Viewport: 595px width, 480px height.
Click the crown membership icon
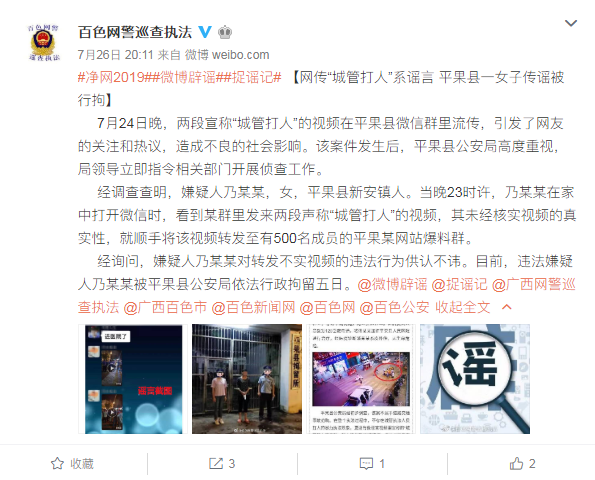[225, 32]
